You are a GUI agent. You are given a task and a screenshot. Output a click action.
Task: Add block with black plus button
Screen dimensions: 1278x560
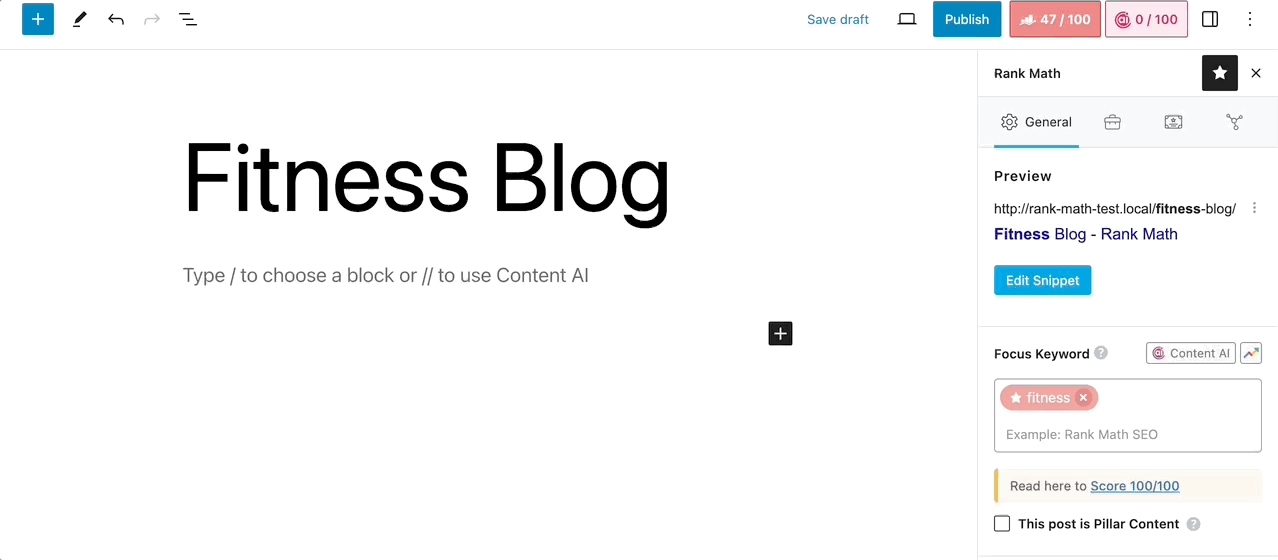coord(780,333)
